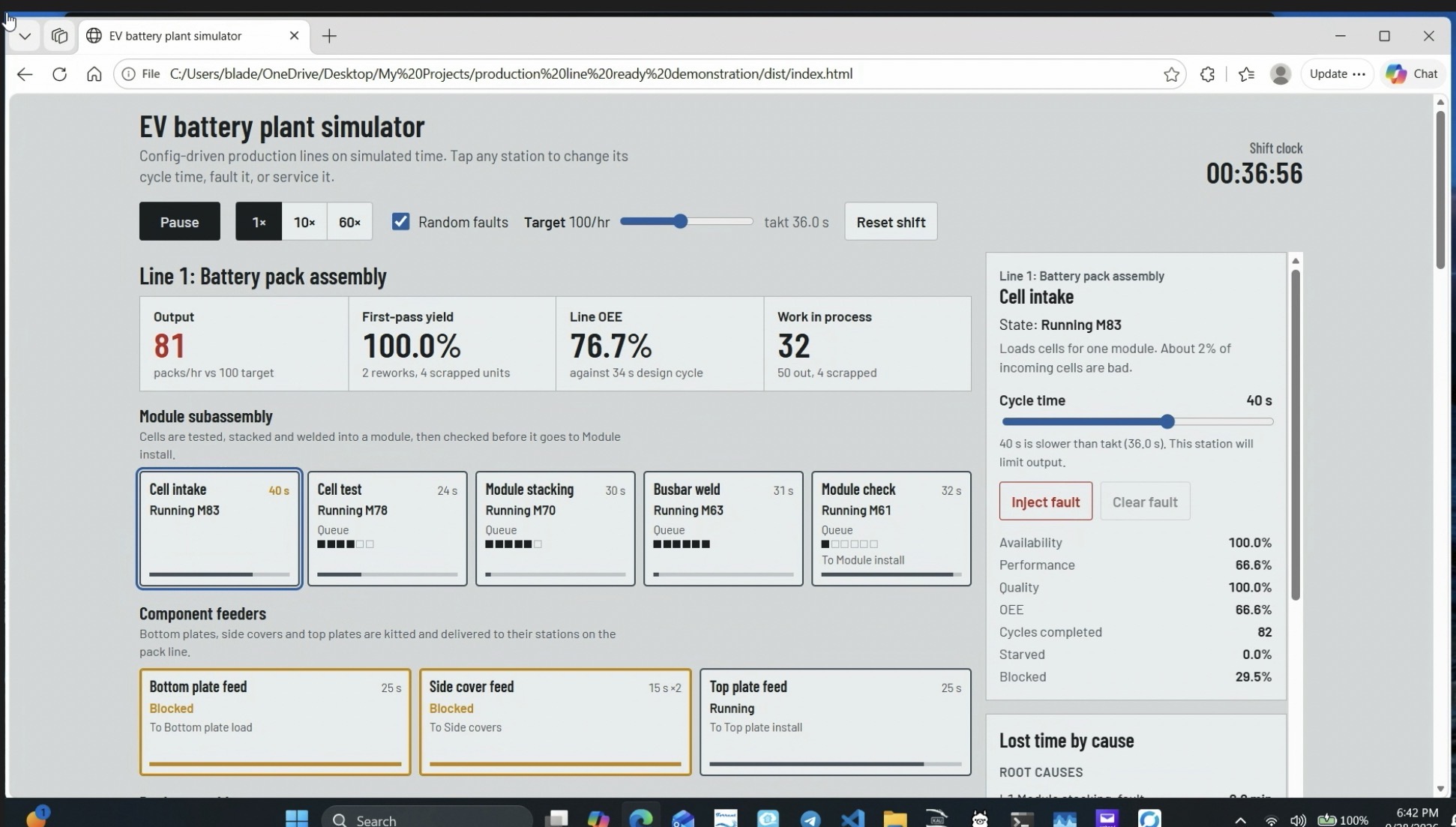Click the taskbar Search box
This screenshot has height=827, width=1456.
point(427,819)
